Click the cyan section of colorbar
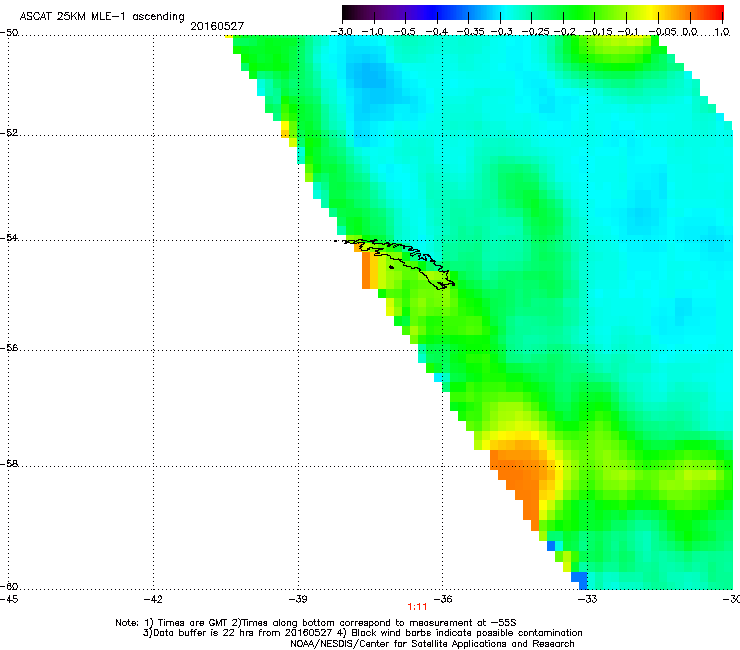Image resolution: width=740 pixels, height=650 pixels. (x=507, y=12)
